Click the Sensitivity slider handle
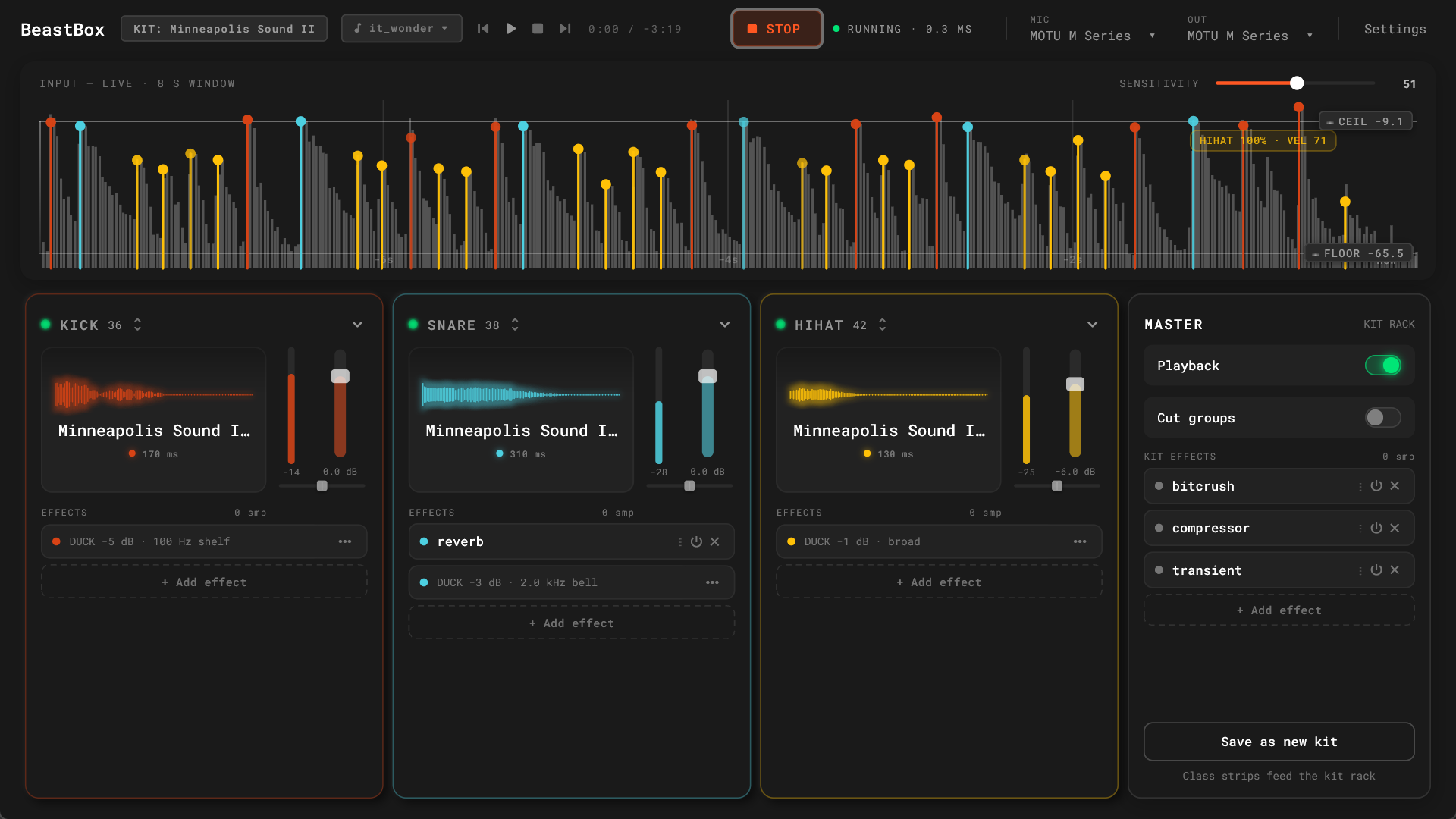 1297,83
